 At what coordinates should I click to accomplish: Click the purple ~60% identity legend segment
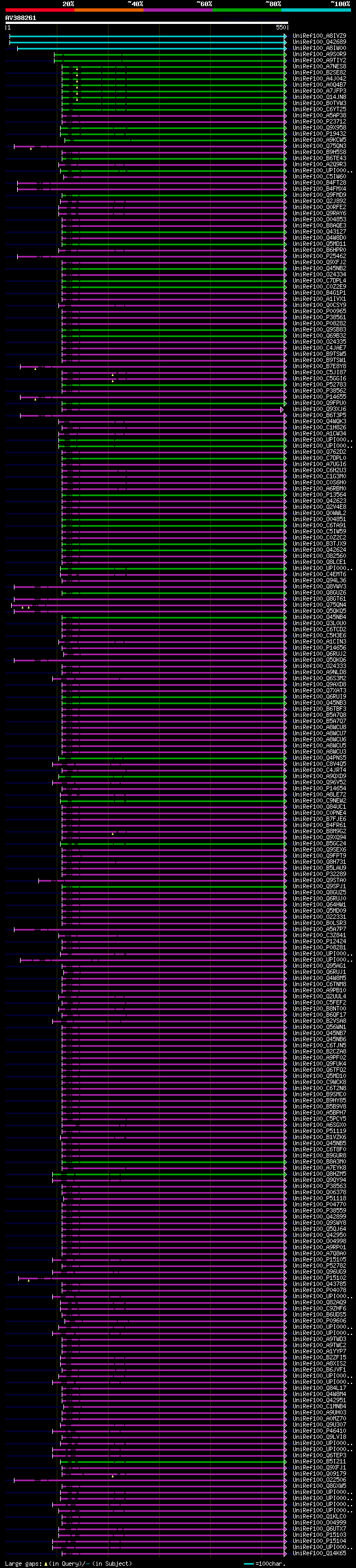point(179,10)
